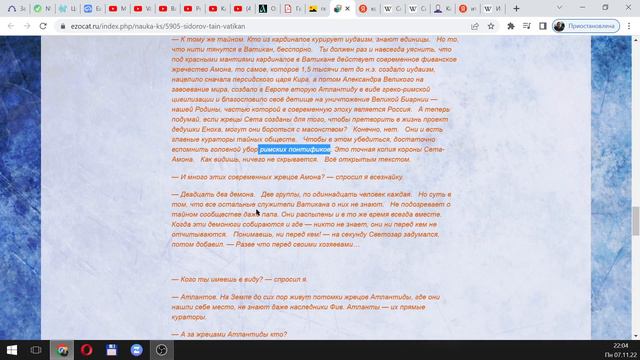The height and width of the screenshot is (360, 640).
Task: Open the blue round taskbar app
Action: [136, 350]
